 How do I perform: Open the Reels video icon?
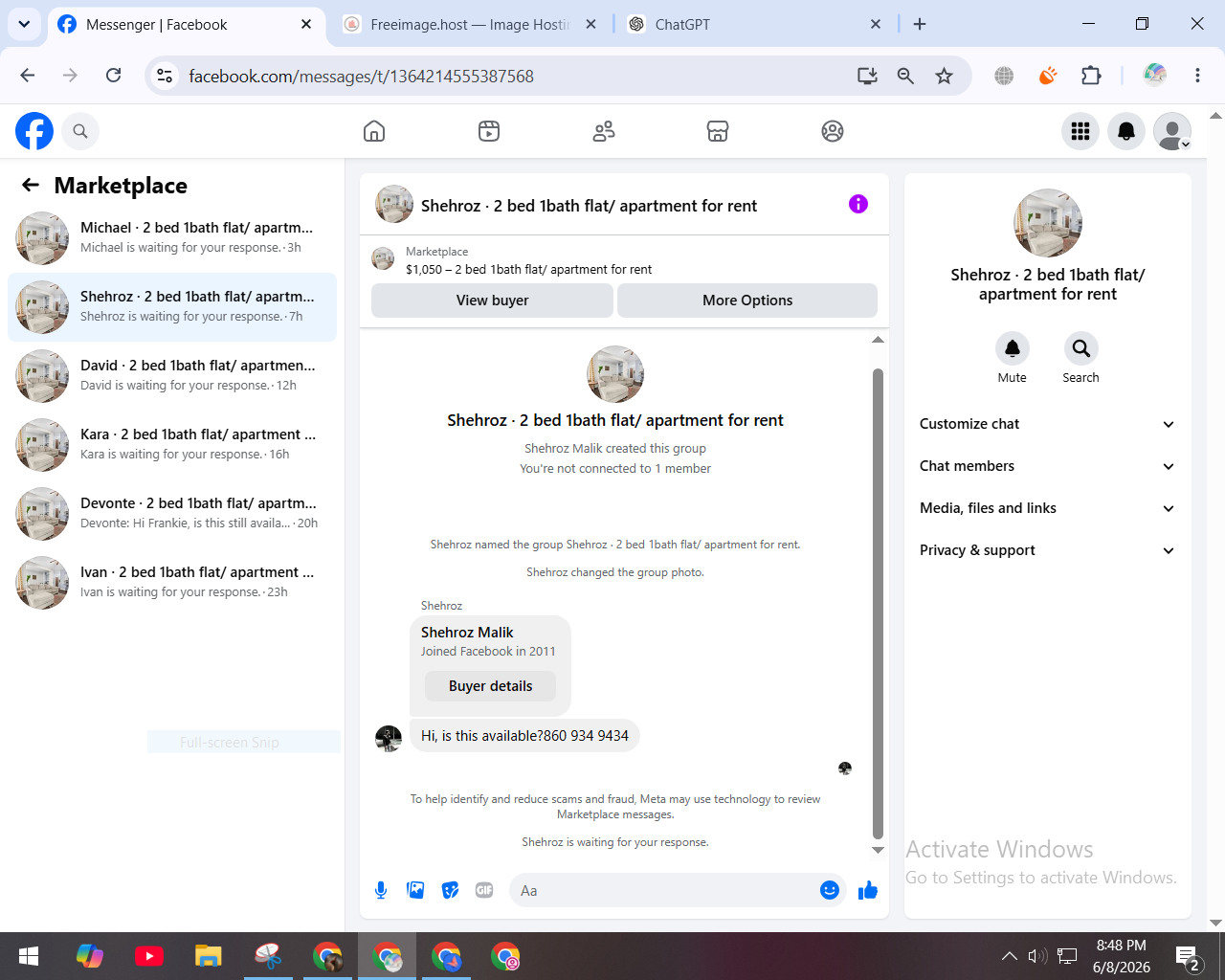pos(489,131)
